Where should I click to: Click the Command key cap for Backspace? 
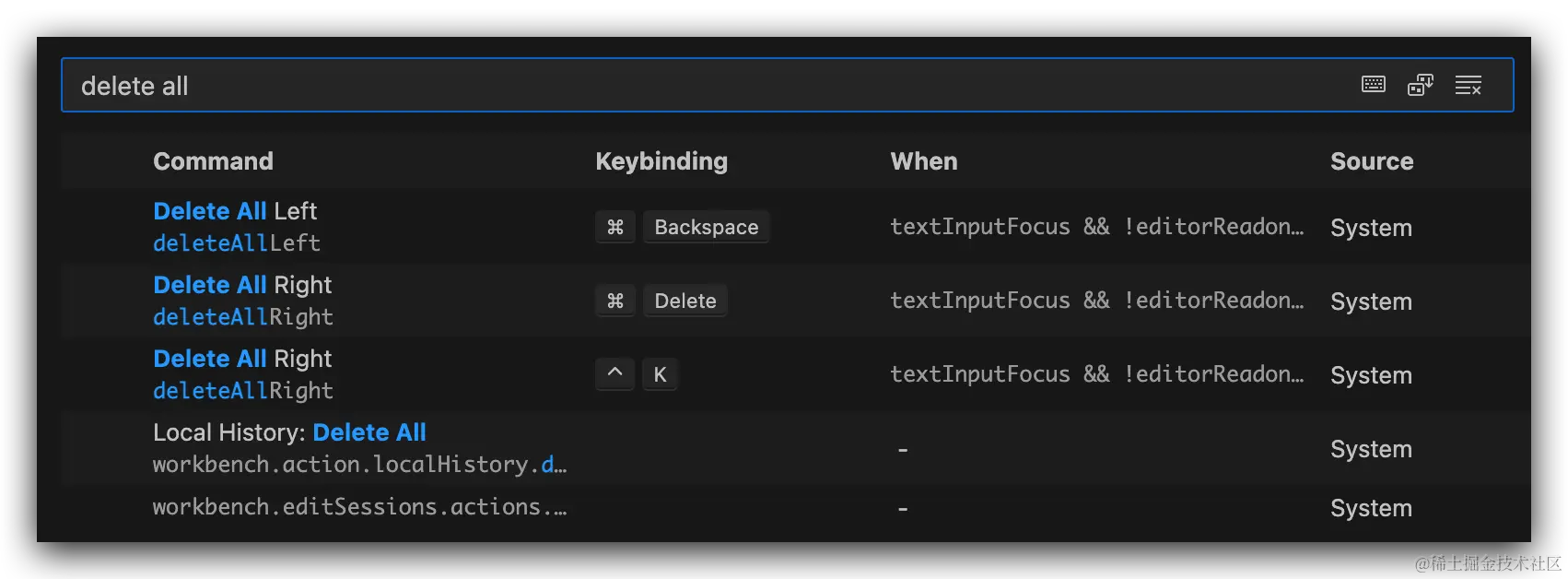[x=615, y=227]
